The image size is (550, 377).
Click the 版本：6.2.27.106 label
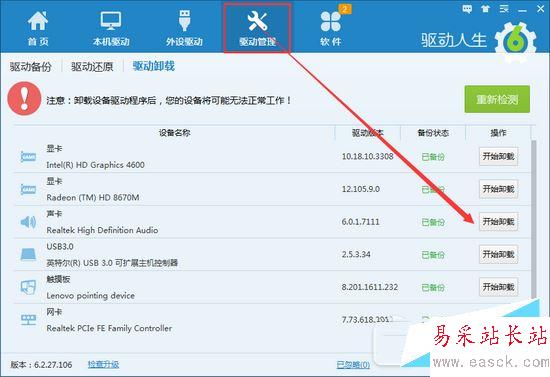[41, 364]
